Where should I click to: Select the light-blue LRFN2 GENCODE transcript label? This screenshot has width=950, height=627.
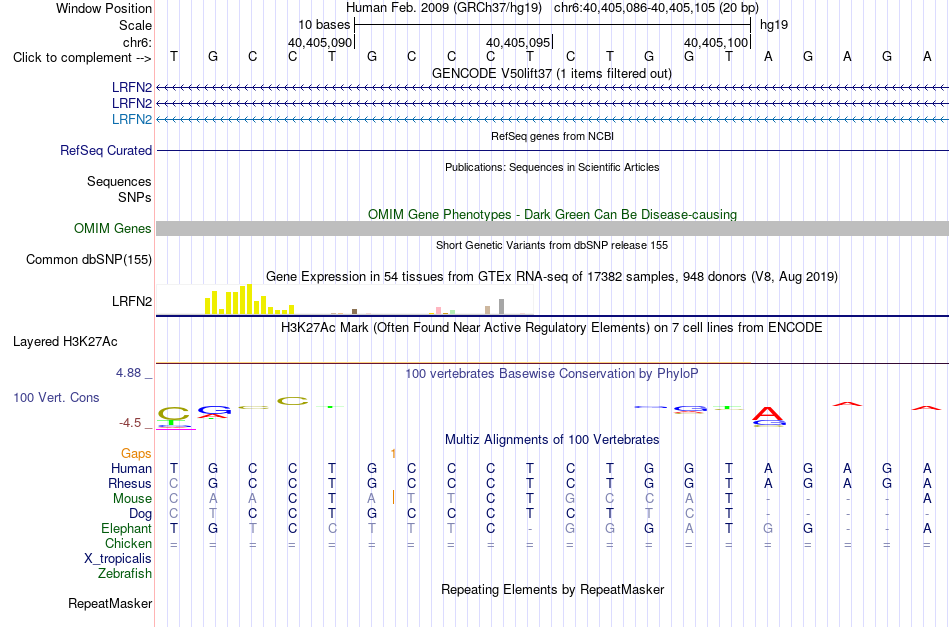132,119
